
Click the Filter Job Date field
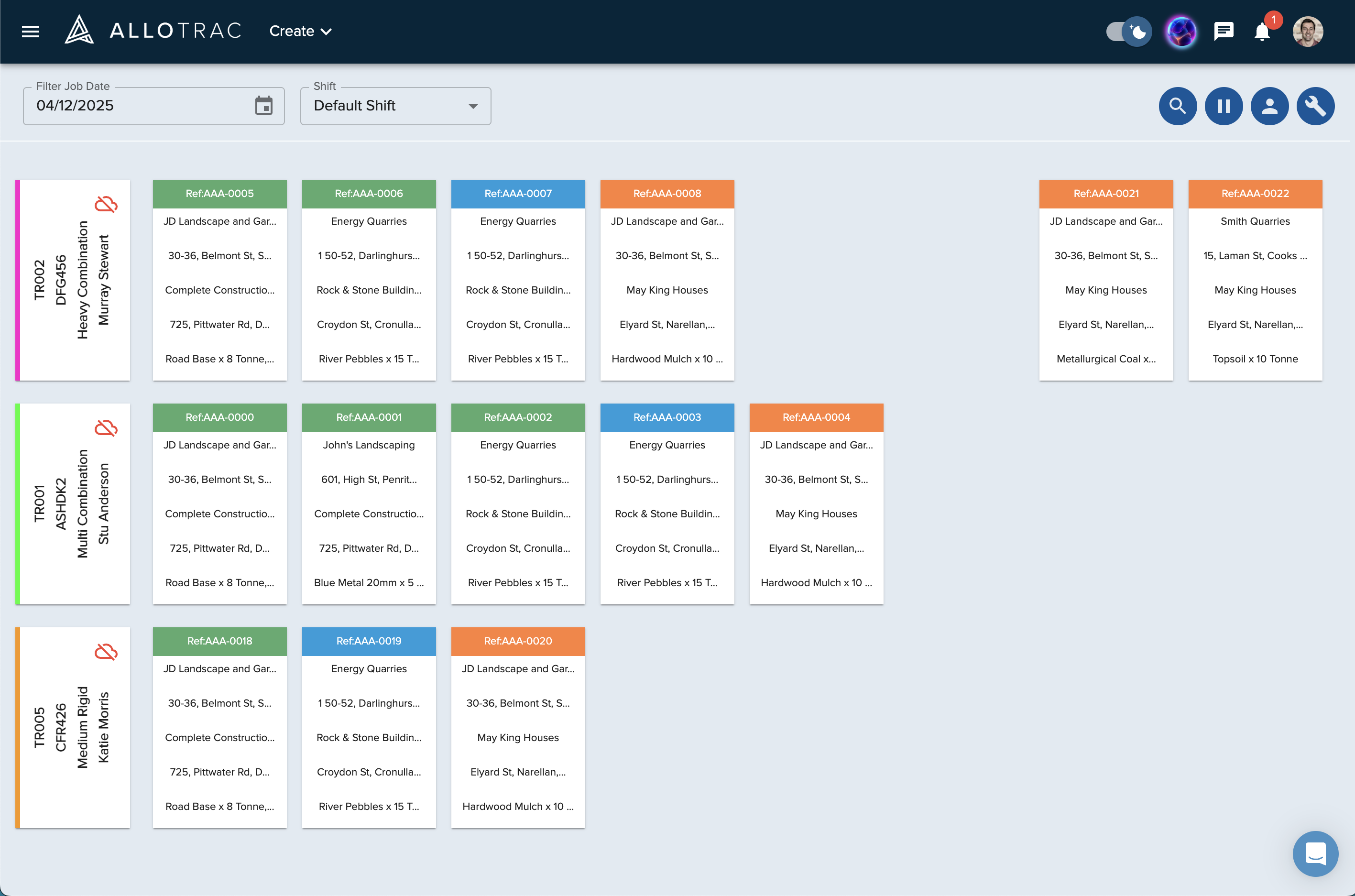[153, 106]
